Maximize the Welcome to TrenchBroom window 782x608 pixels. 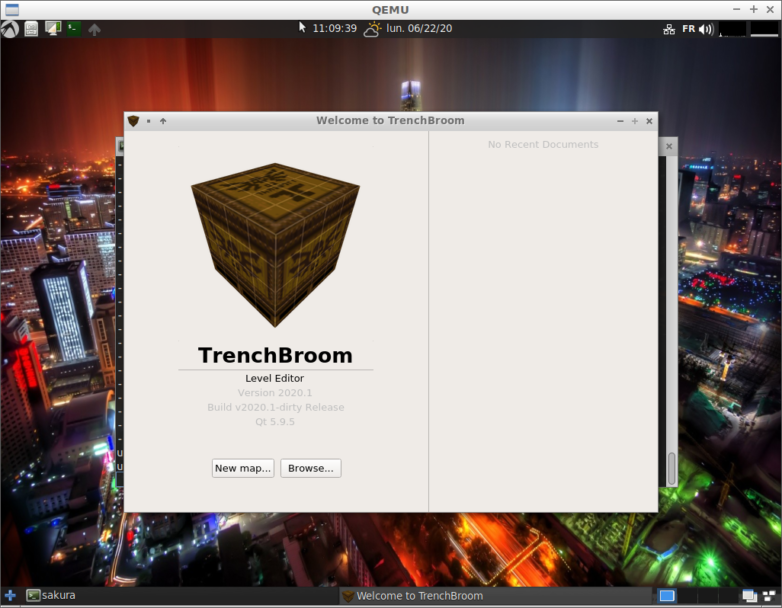634,121
